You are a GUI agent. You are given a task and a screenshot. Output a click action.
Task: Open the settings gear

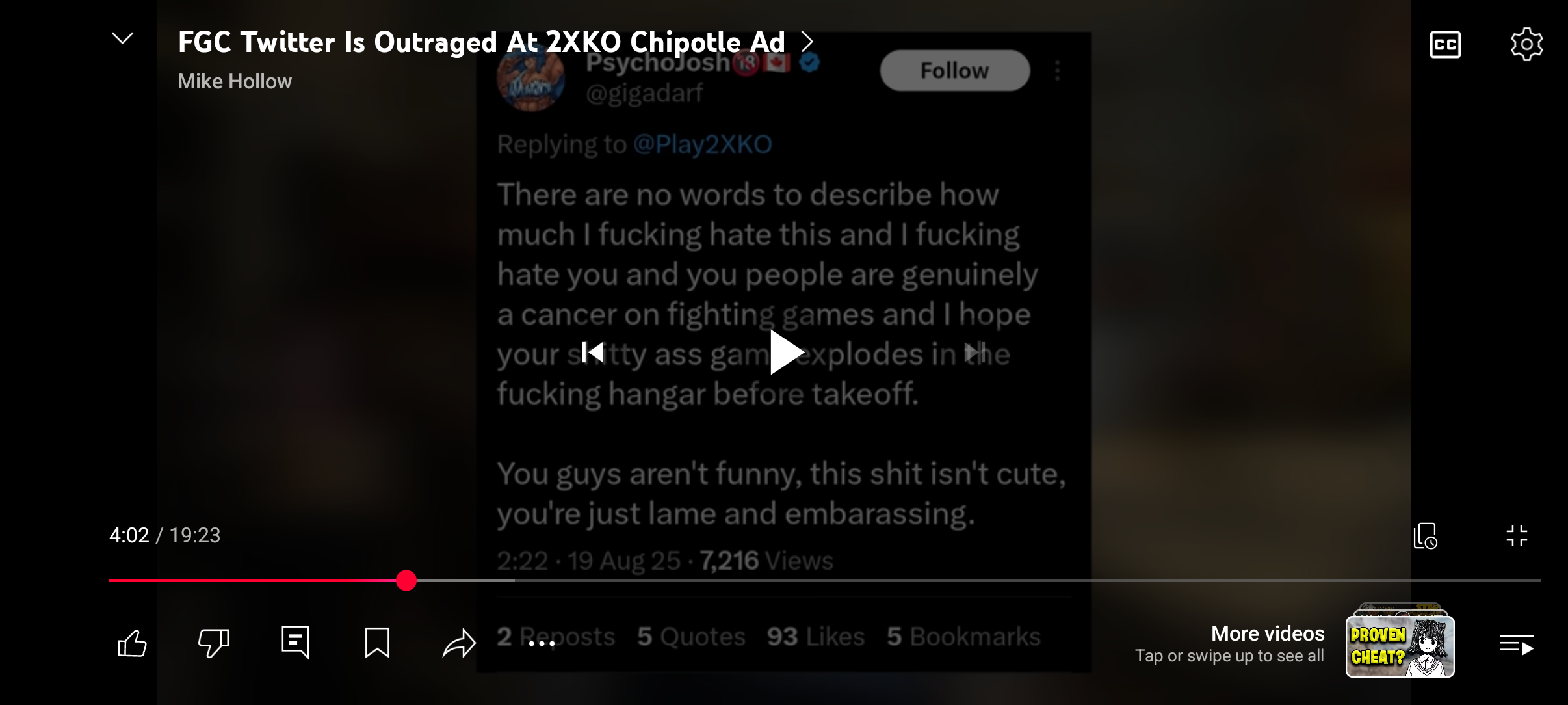click(x=1526, y=44)
